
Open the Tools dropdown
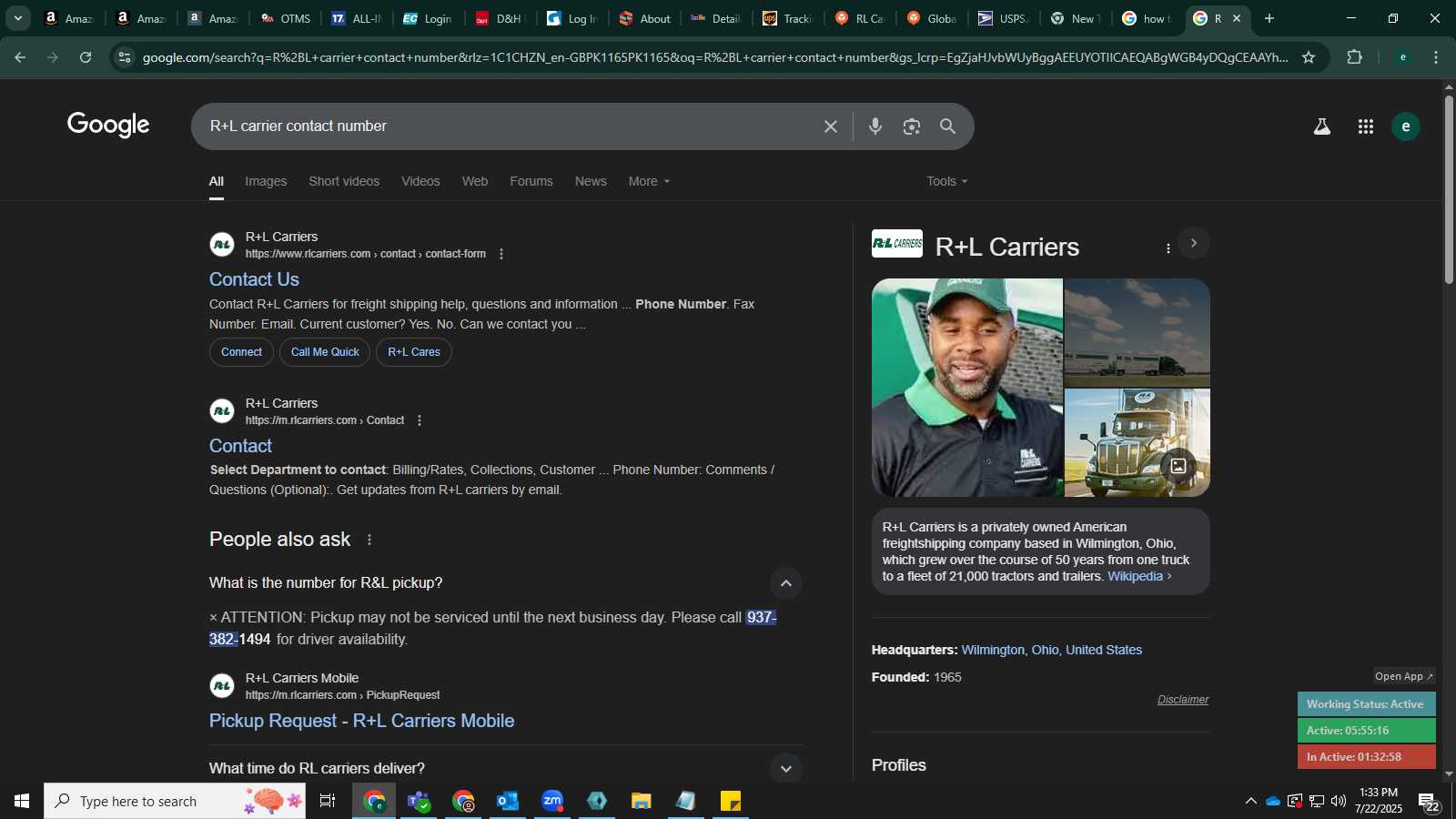click(x=947, y=181)
